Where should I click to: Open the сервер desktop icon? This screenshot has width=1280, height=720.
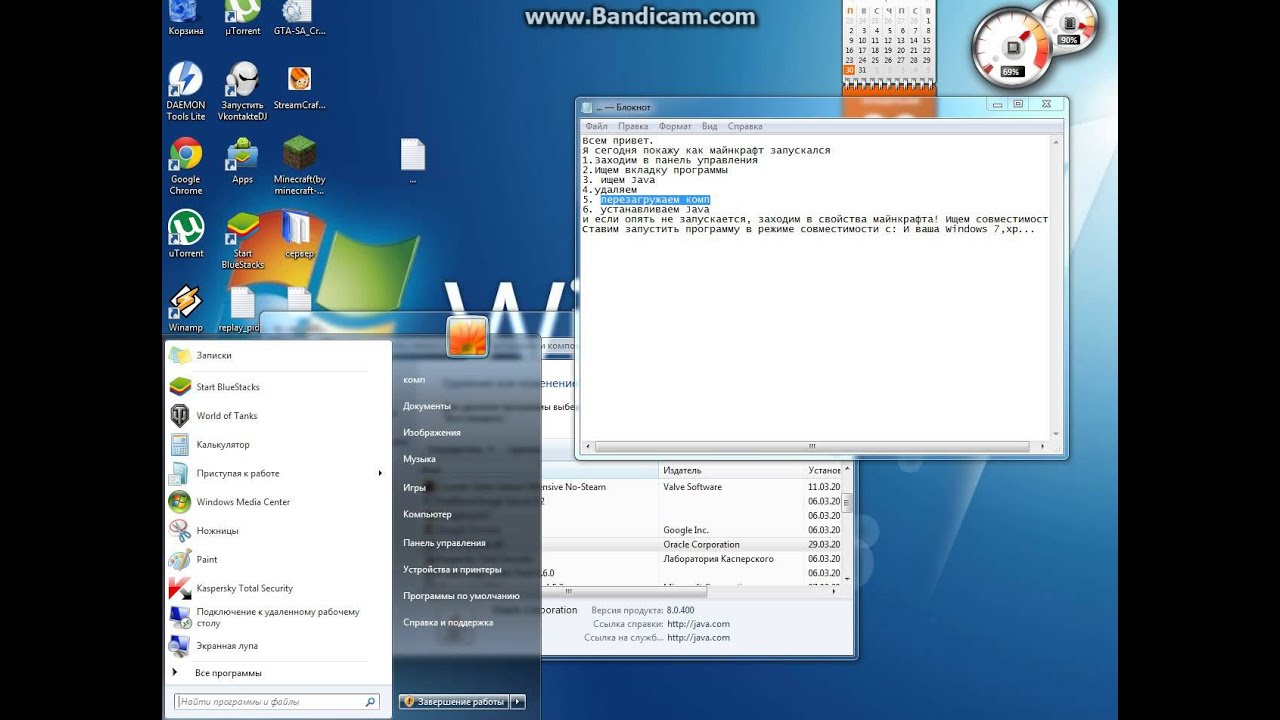click(299, 235)
